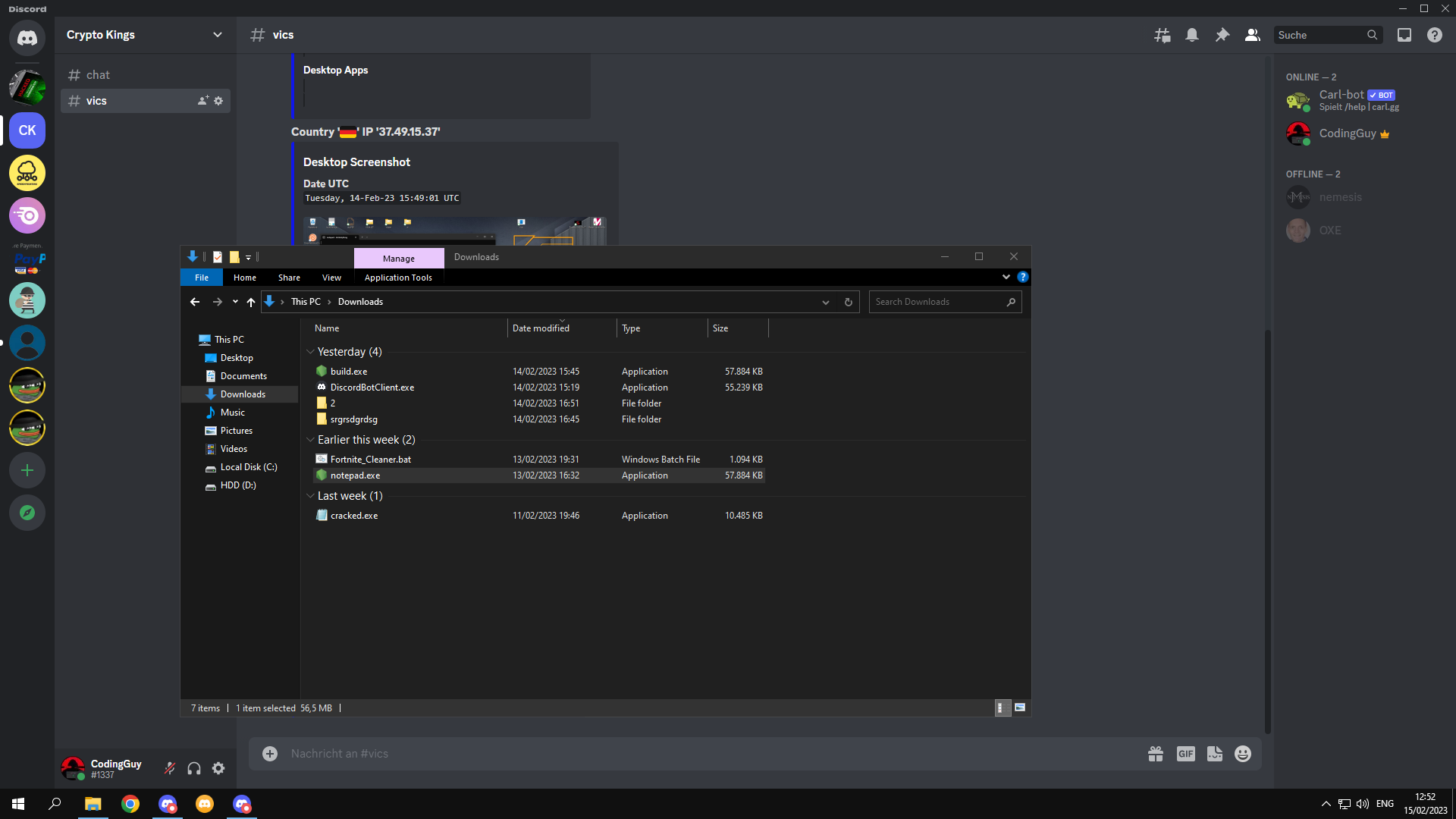Open the Desktop Screenshot thumbnail in chat
Viewport: 1456px width, 819px height.
[x=455, y=231]
